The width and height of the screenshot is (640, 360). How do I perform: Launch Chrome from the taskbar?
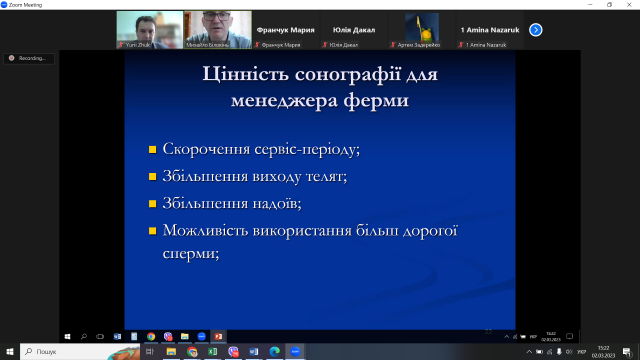point(192,351)
